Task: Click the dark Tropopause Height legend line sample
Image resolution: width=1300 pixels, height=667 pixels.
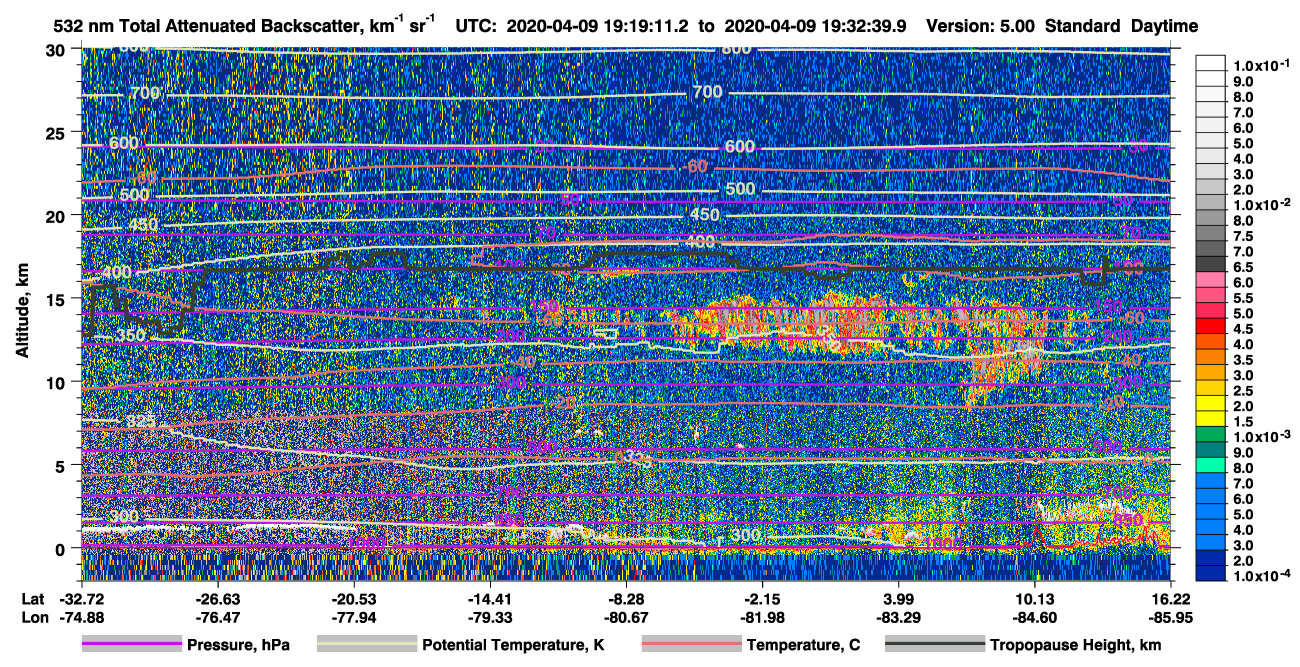Action: [935, 645]
